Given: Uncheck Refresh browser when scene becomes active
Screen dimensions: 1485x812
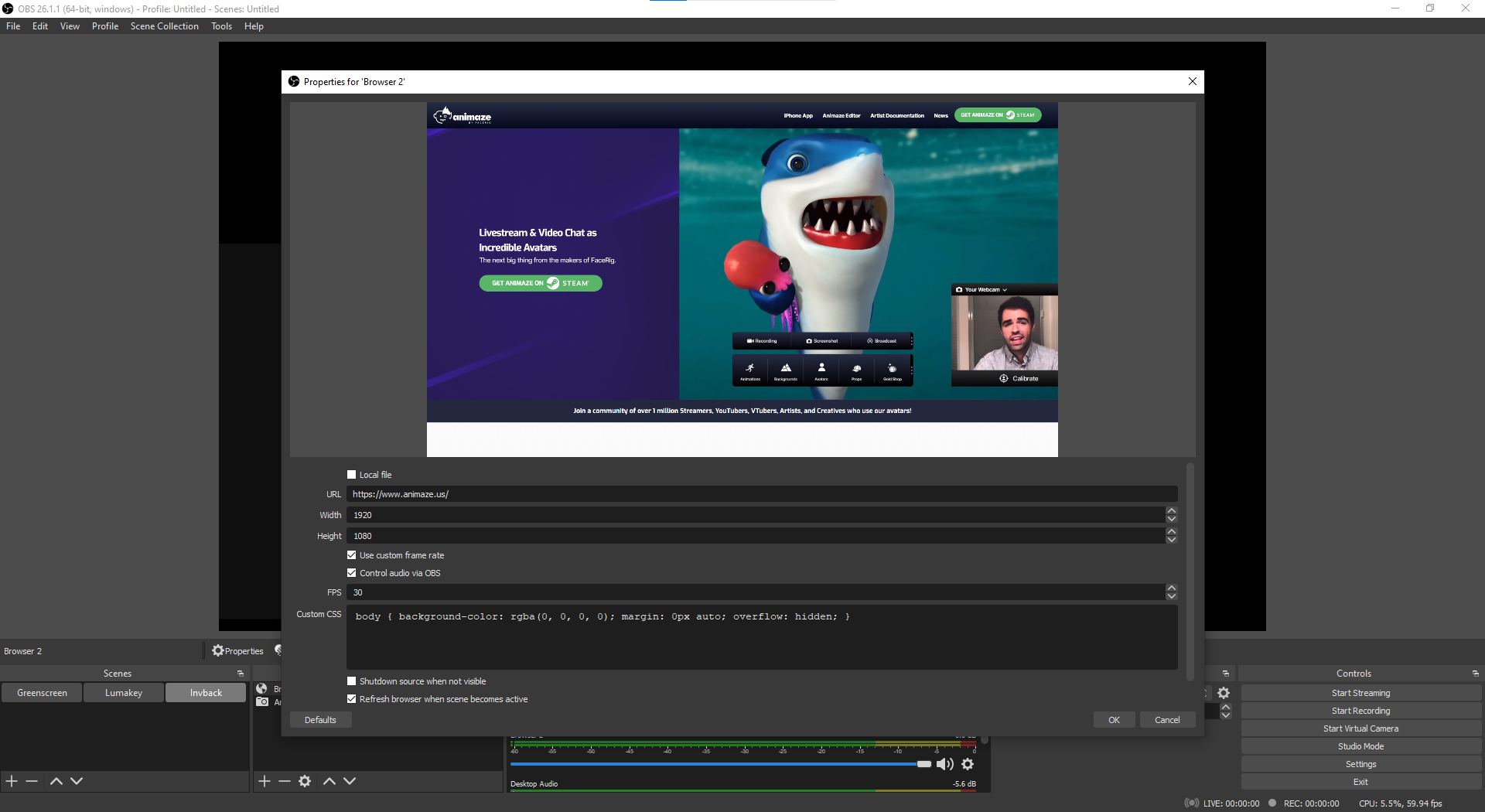Looking at the screenshot, I should (352, 699).
